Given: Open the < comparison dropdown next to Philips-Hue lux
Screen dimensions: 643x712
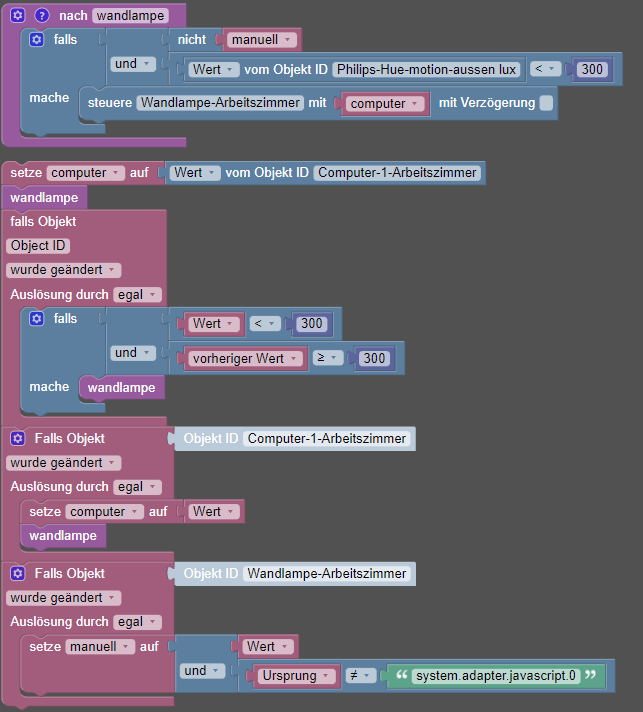Looking at the screenshot, I should click(x=545, y=69).
